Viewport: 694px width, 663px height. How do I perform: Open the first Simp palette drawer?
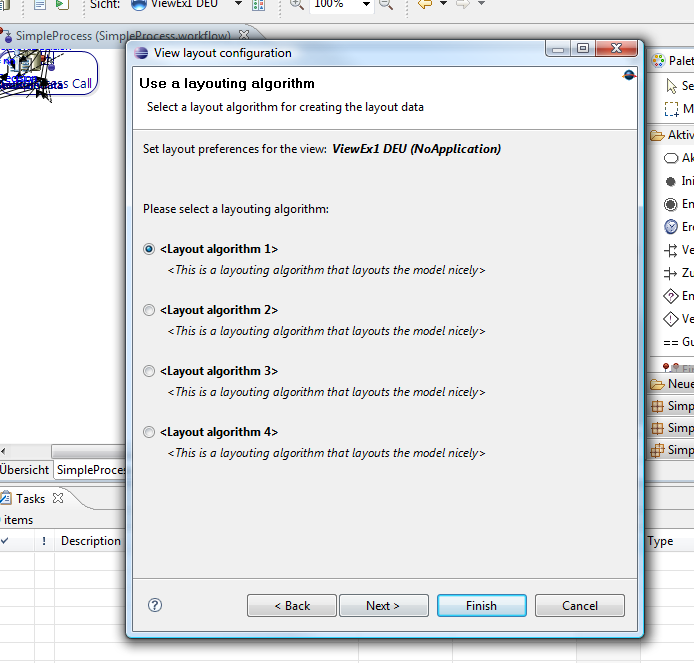671,406
